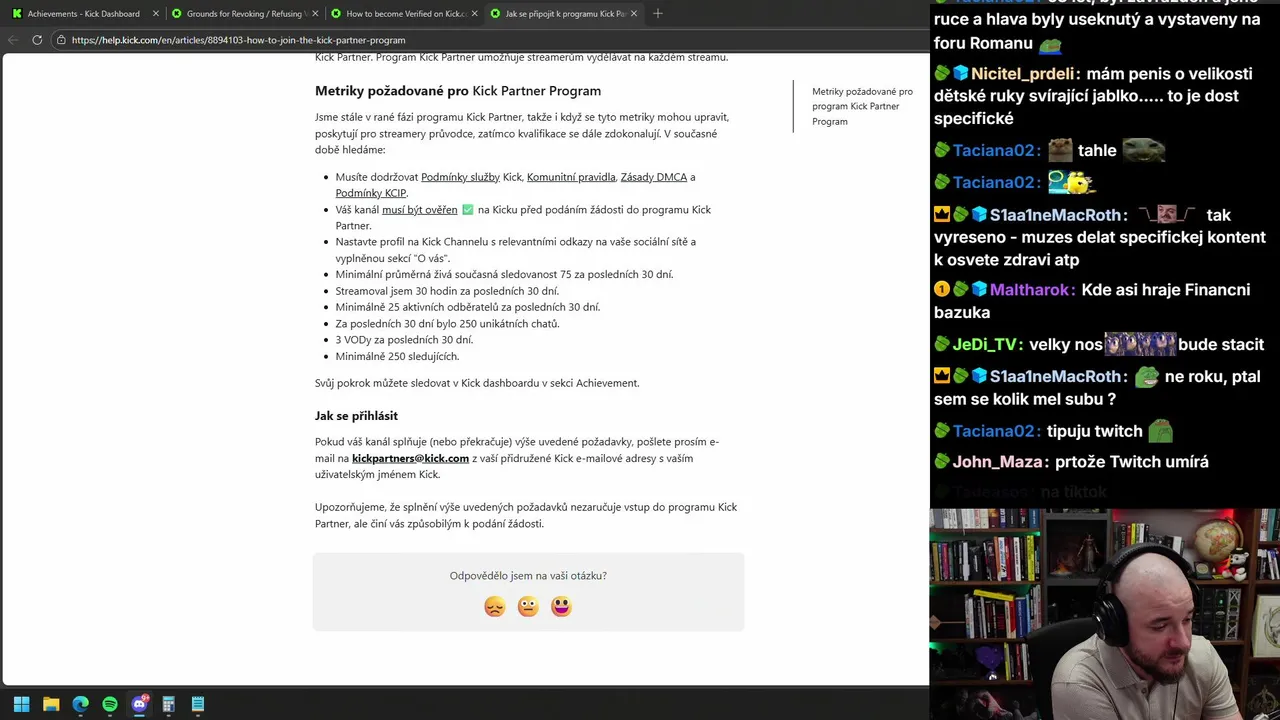Select text 'Minimálně 250 sledujících.'

pyautogui.click(x=397, y=356)
